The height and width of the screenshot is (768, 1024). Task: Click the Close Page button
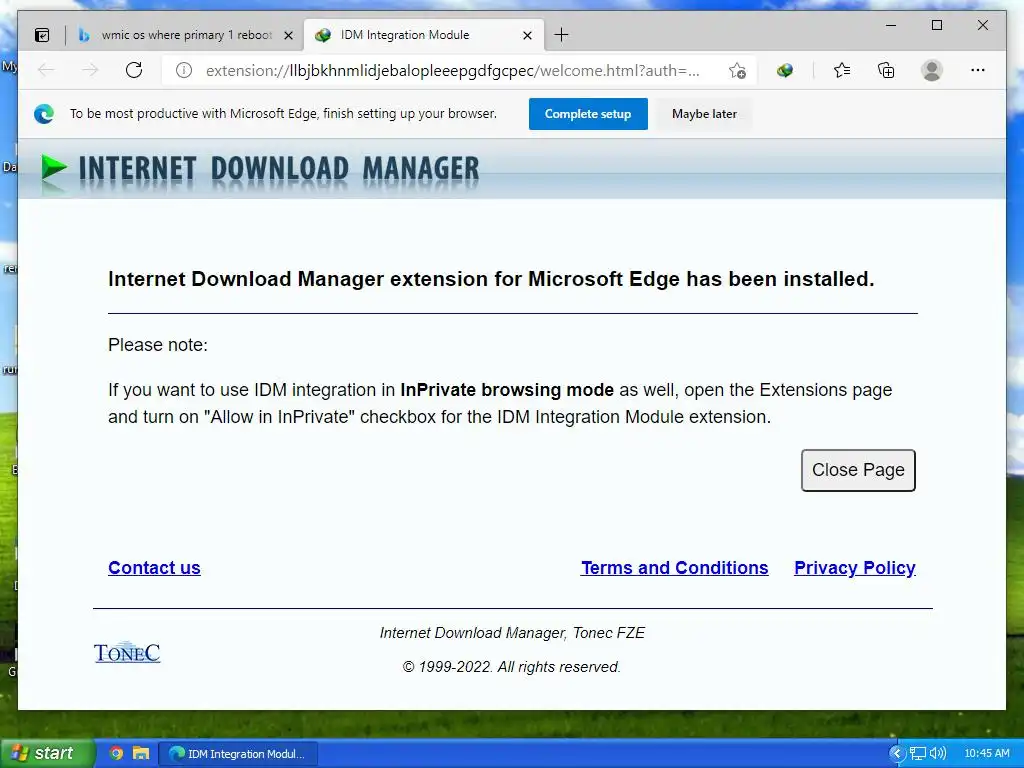coord(858,470)
